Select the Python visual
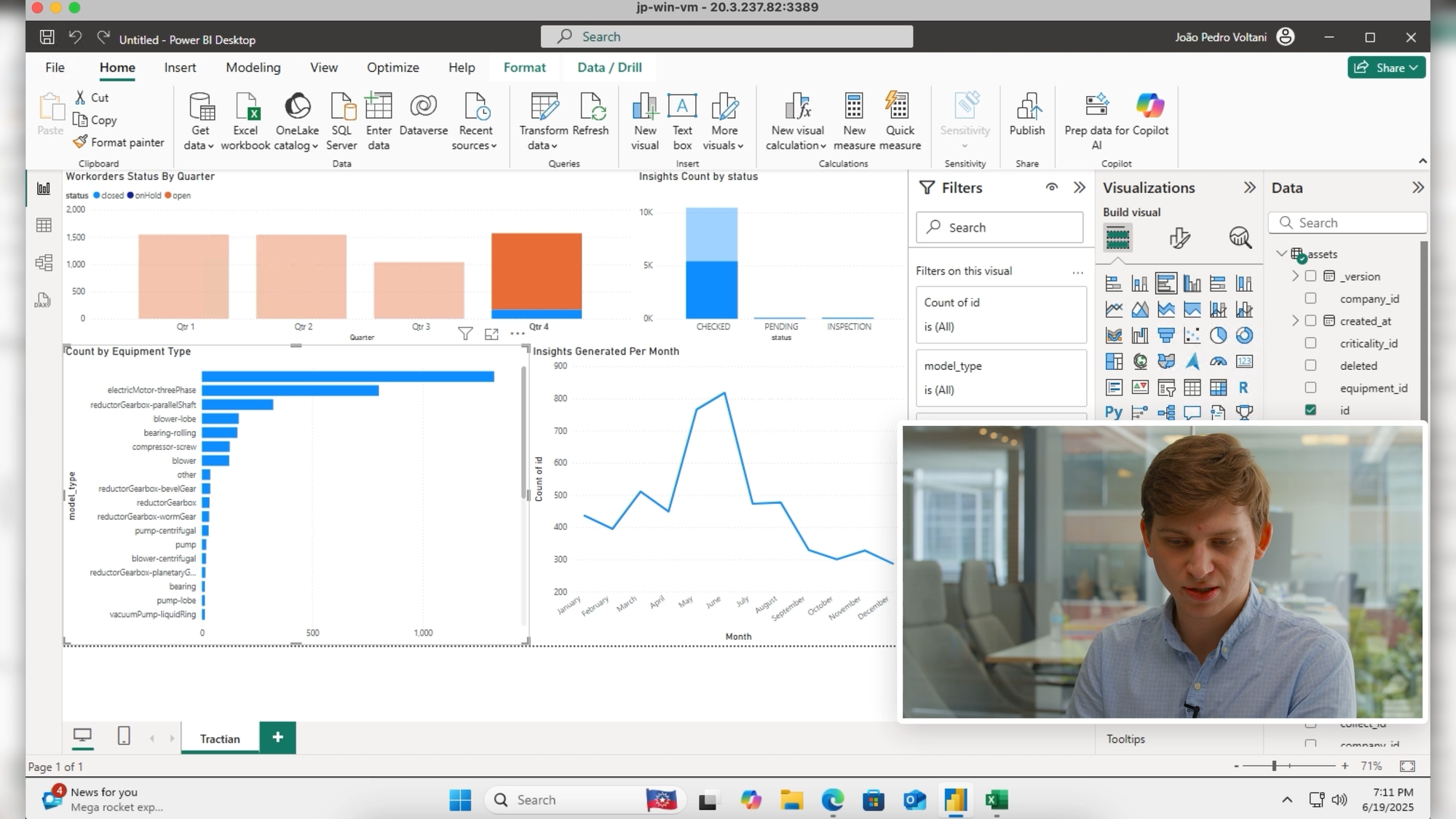The width and height of the screenshot is (1456, 819). (x=1113, y=413)
